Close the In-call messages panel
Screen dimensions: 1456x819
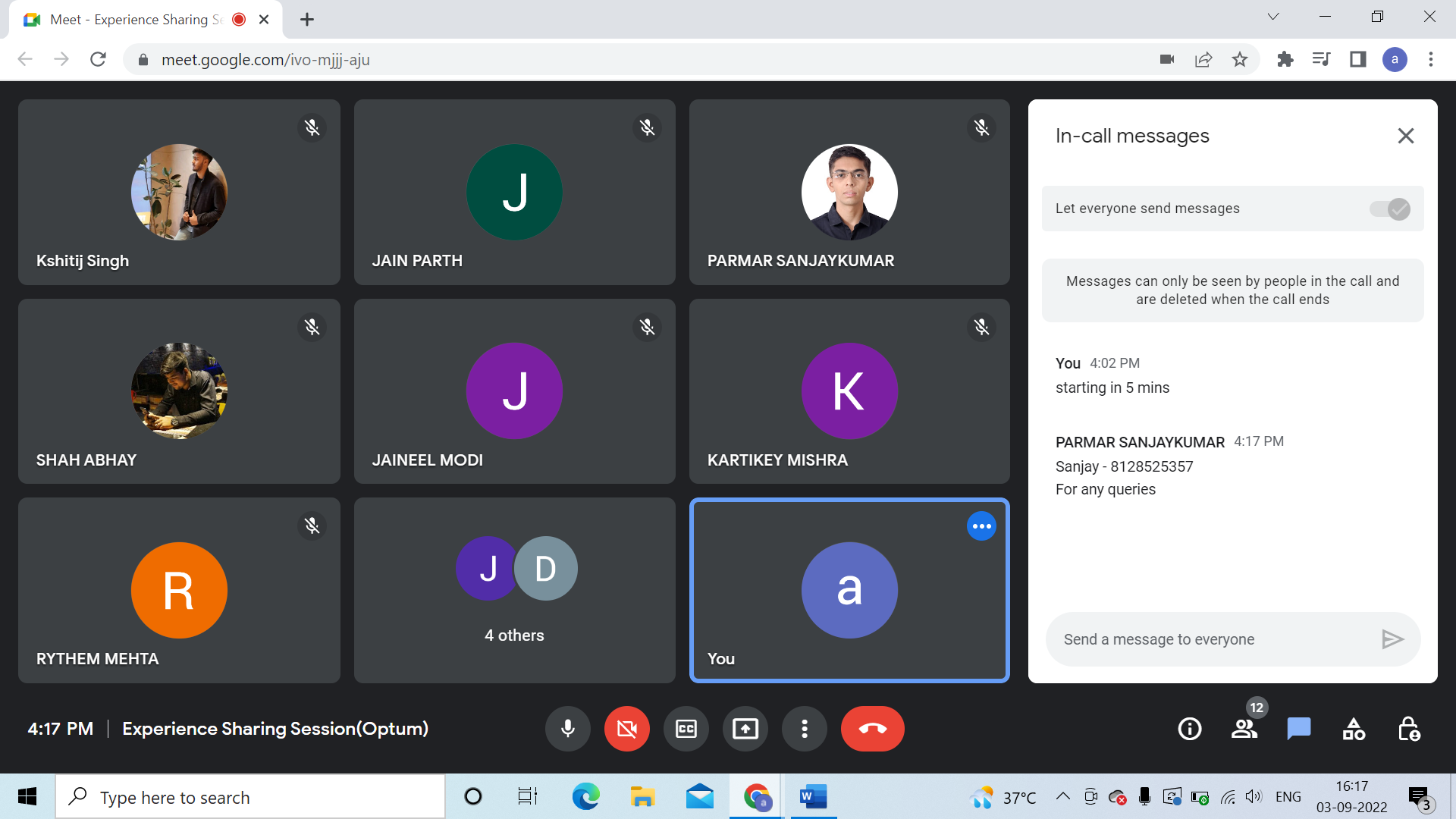click(1405, 136)
